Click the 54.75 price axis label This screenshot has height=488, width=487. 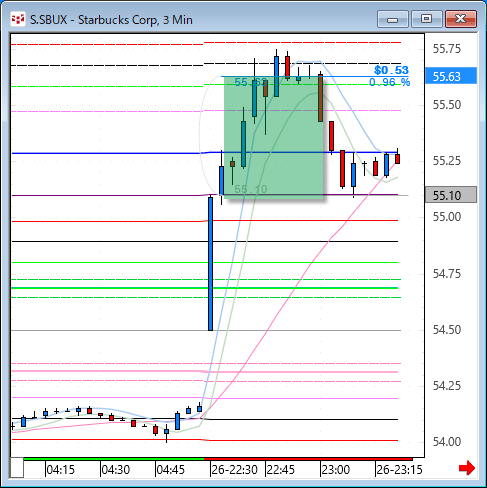pyautogui.click(x=447, y=274)
